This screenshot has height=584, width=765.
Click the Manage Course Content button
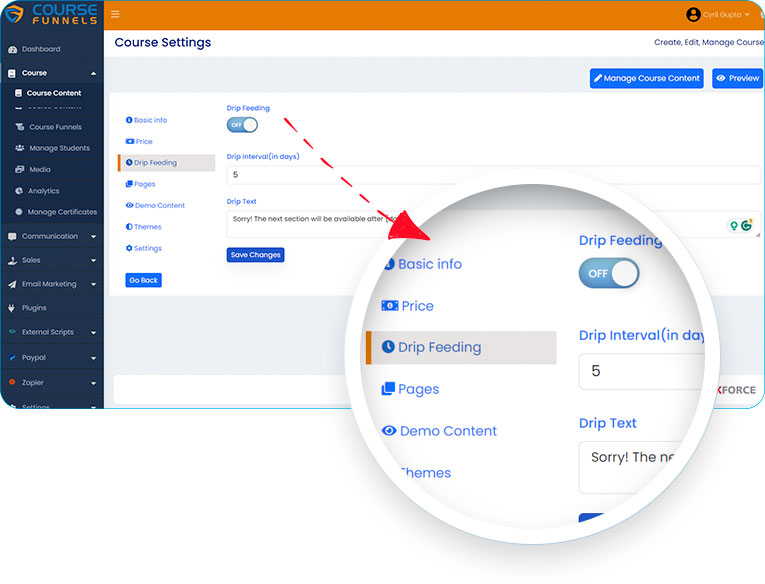tap(646, 78)
